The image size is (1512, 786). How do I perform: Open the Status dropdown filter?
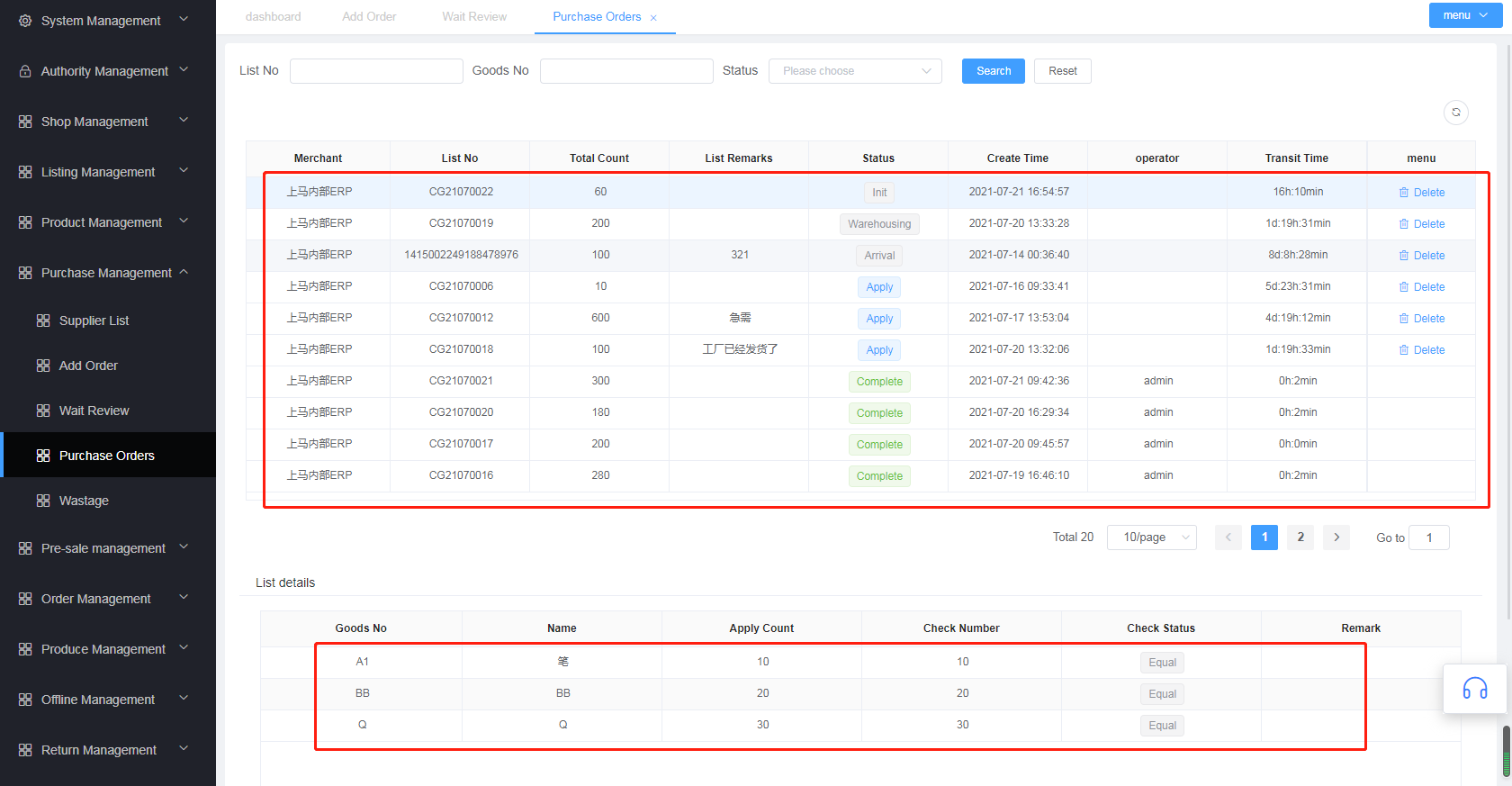(855, 71)
